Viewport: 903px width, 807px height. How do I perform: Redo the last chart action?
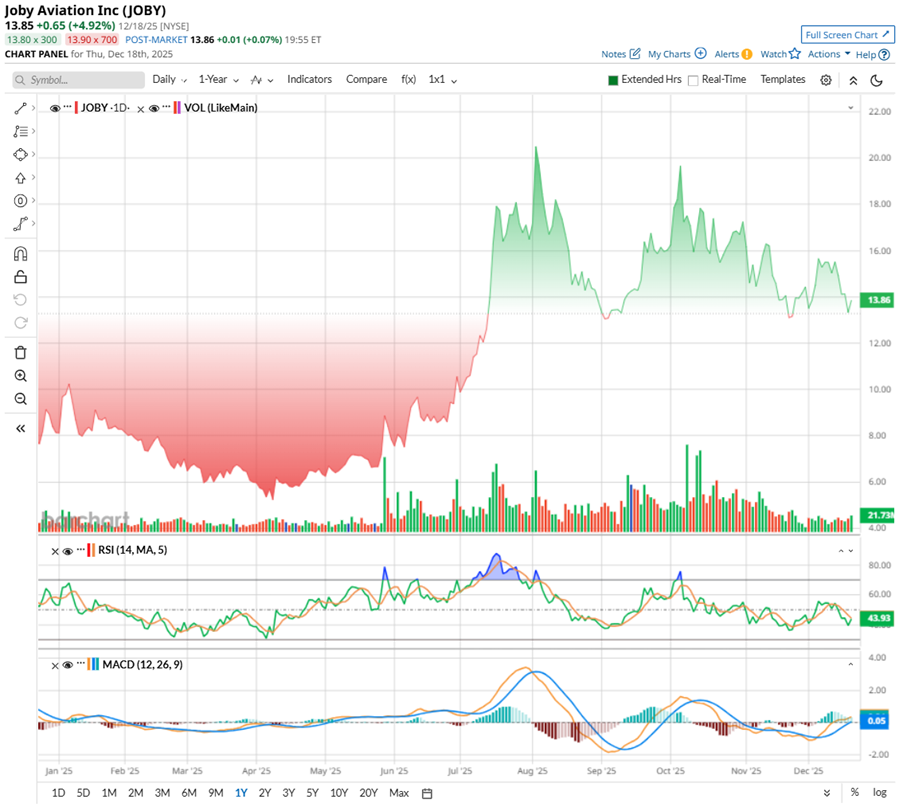coord(20,323)
